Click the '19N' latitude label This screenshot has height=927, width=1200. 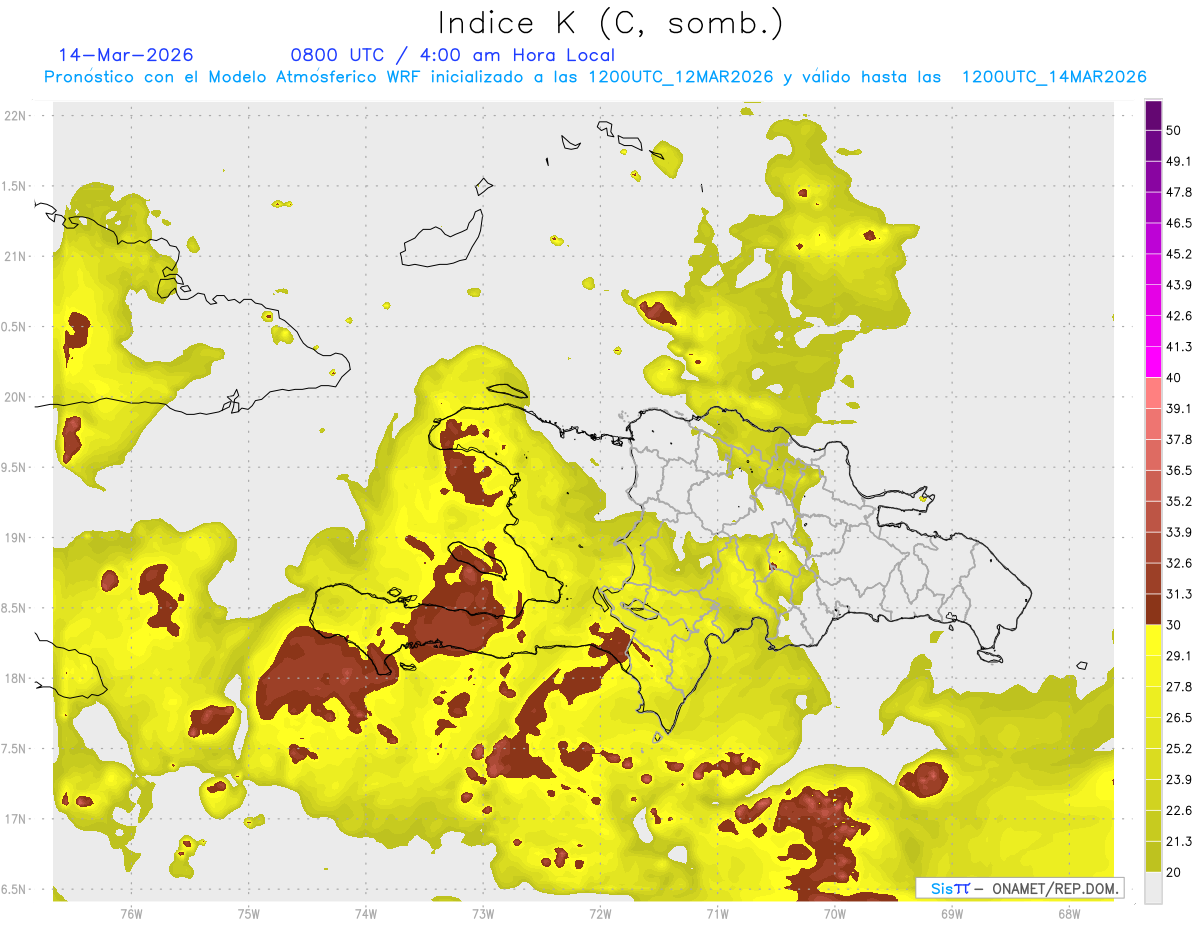[17, 538]
